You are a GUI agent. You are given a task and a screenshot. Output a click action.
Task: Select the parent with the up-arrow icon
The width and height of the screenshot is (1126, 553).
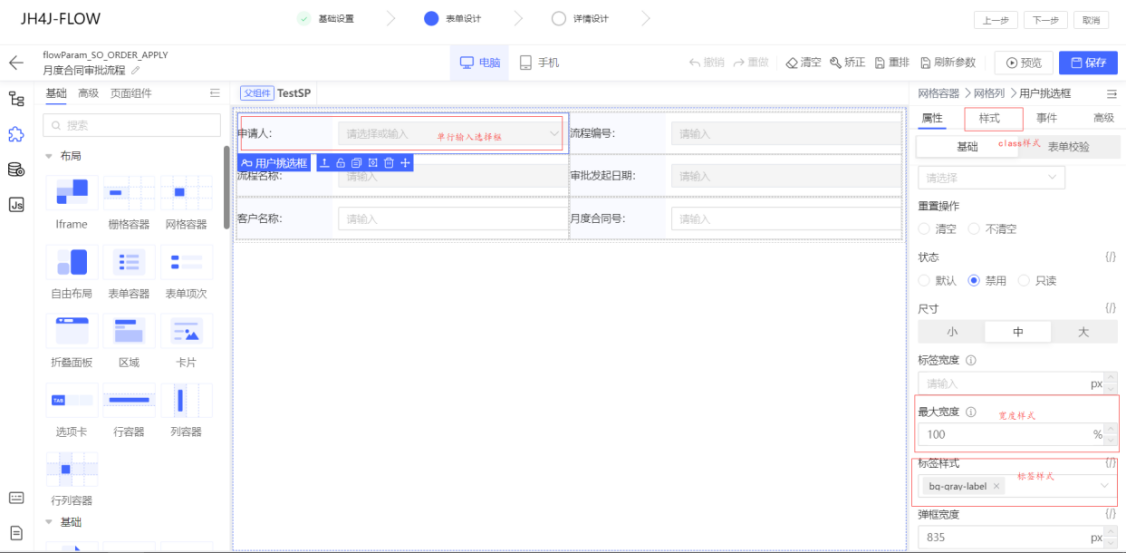(x=325, y=163)
